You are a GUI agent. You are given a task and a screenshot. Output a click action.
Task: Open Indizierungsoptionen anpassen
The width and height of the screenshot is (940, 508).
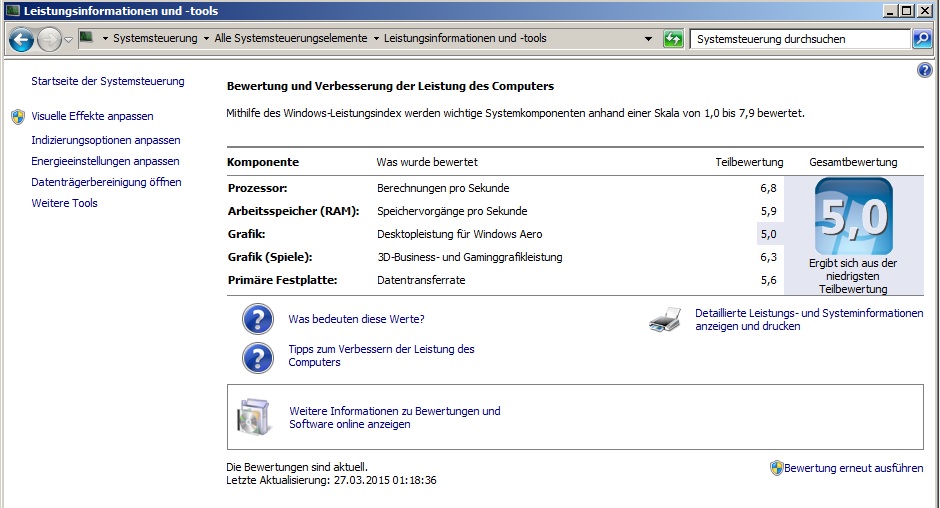pos(106,140)
